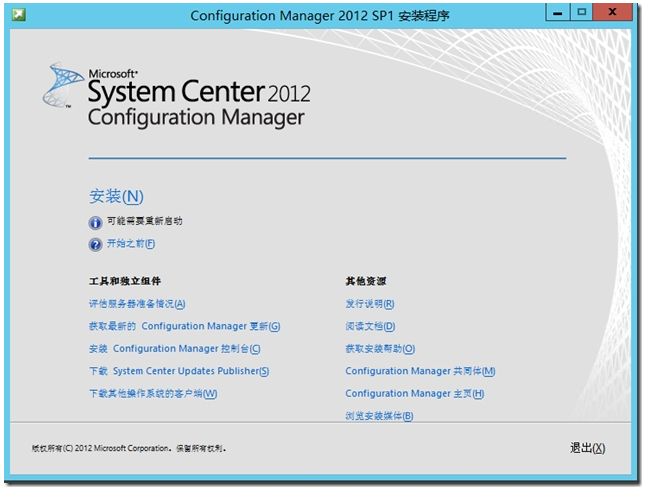Open the 发行说明(R) release notes link
646x489 pixels.
click(370, 304)
